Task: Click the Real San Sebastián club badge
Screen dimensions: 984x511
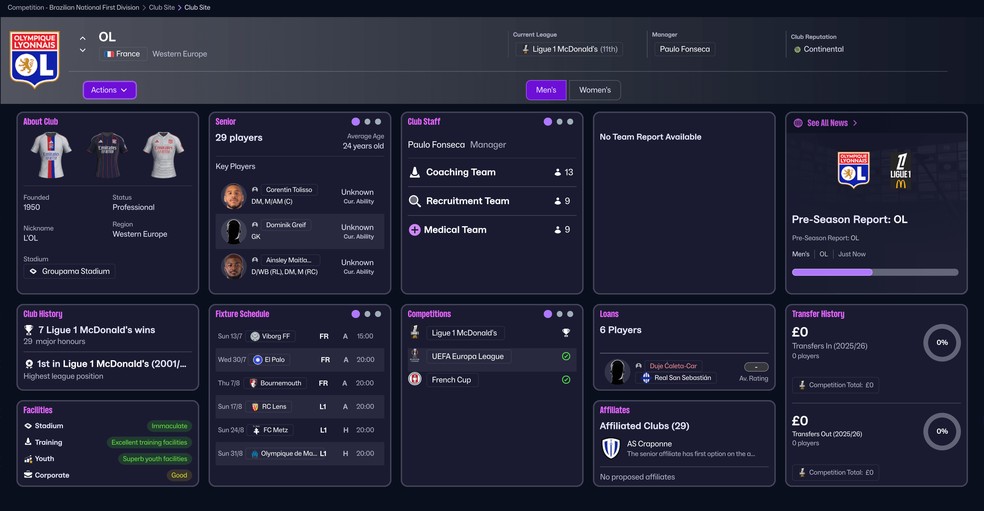Action: 646,378
